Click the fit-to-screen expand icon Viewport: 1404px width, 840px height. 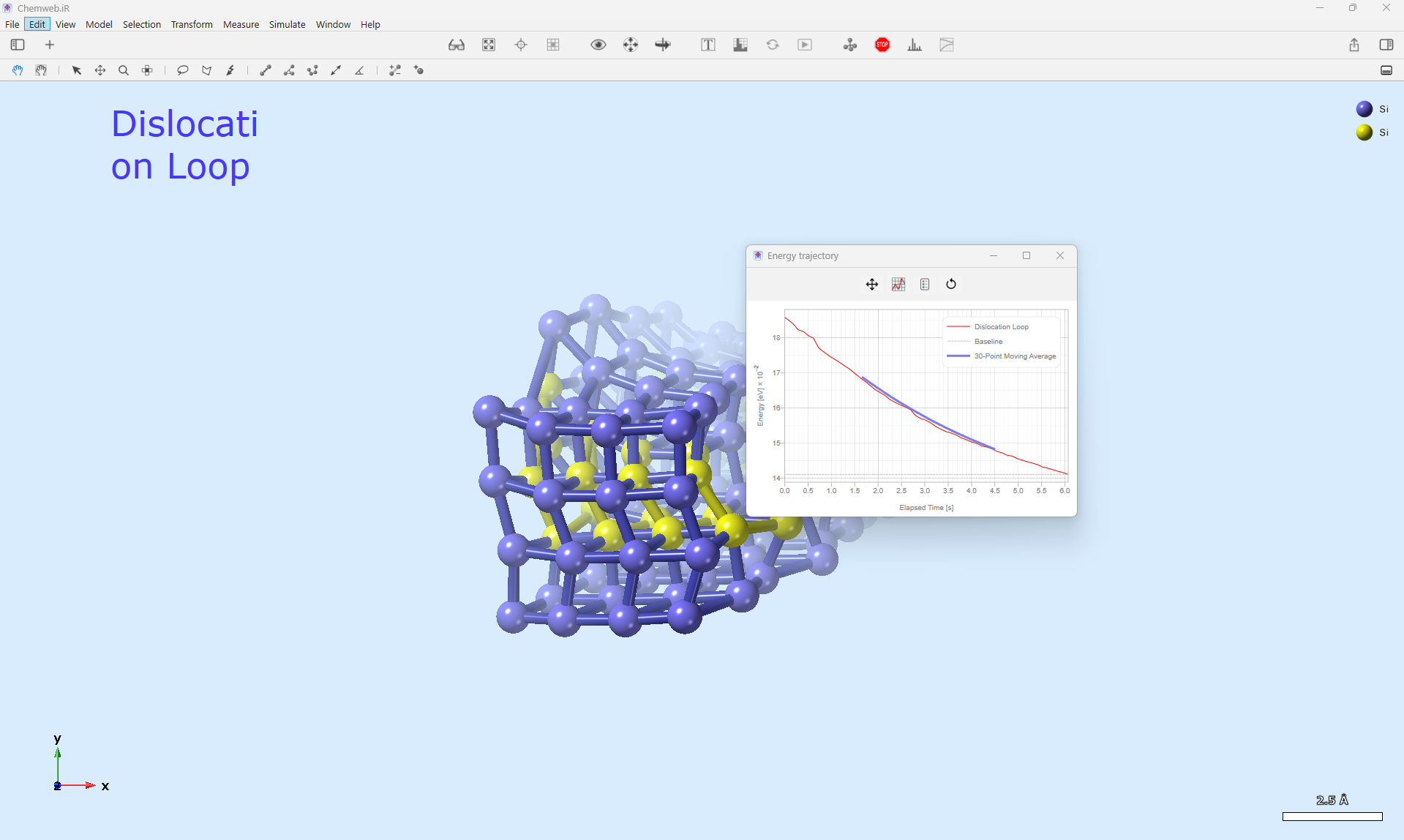coord(489,45)
